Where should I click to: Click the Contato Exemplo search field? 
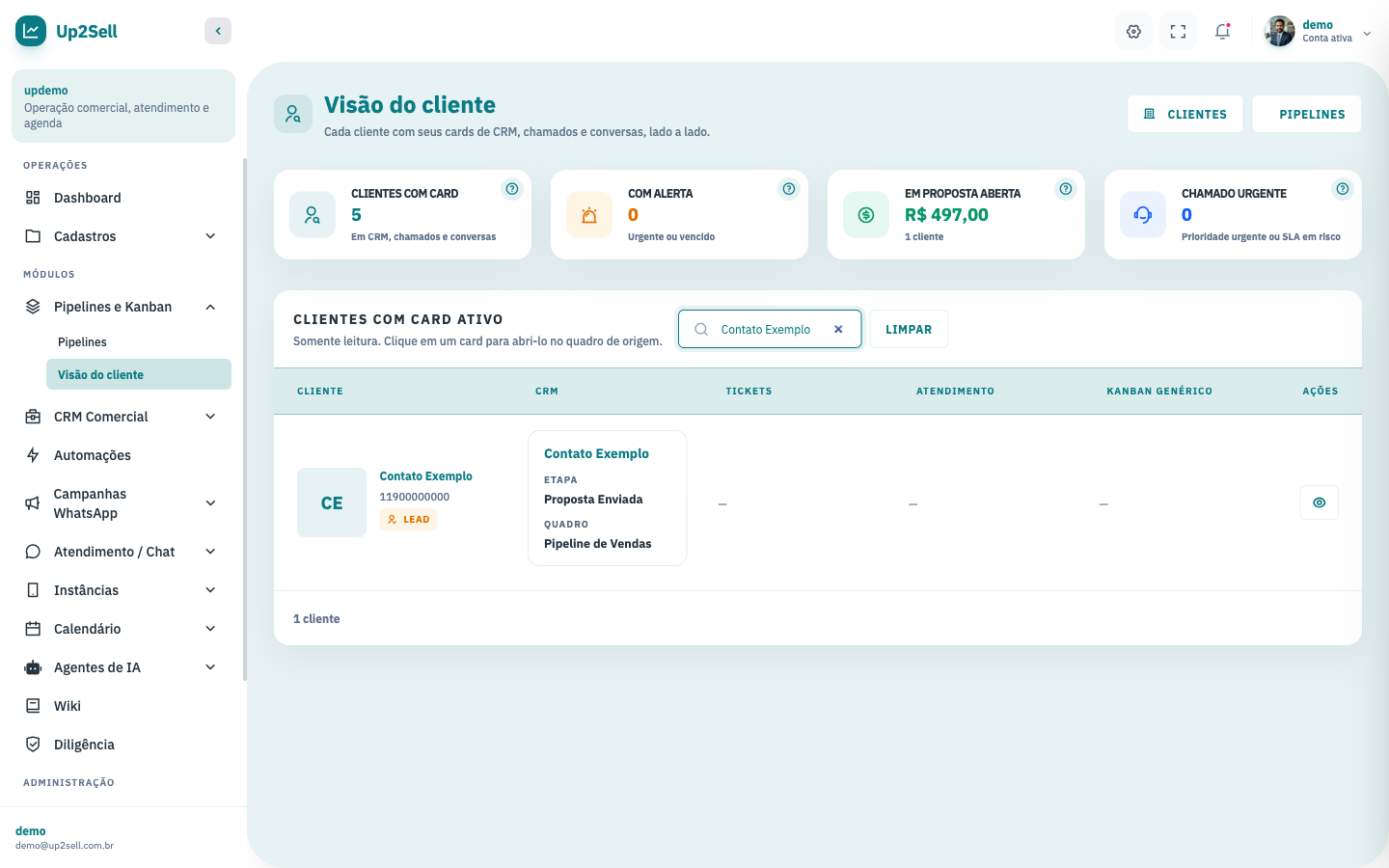tap(770, 329)
